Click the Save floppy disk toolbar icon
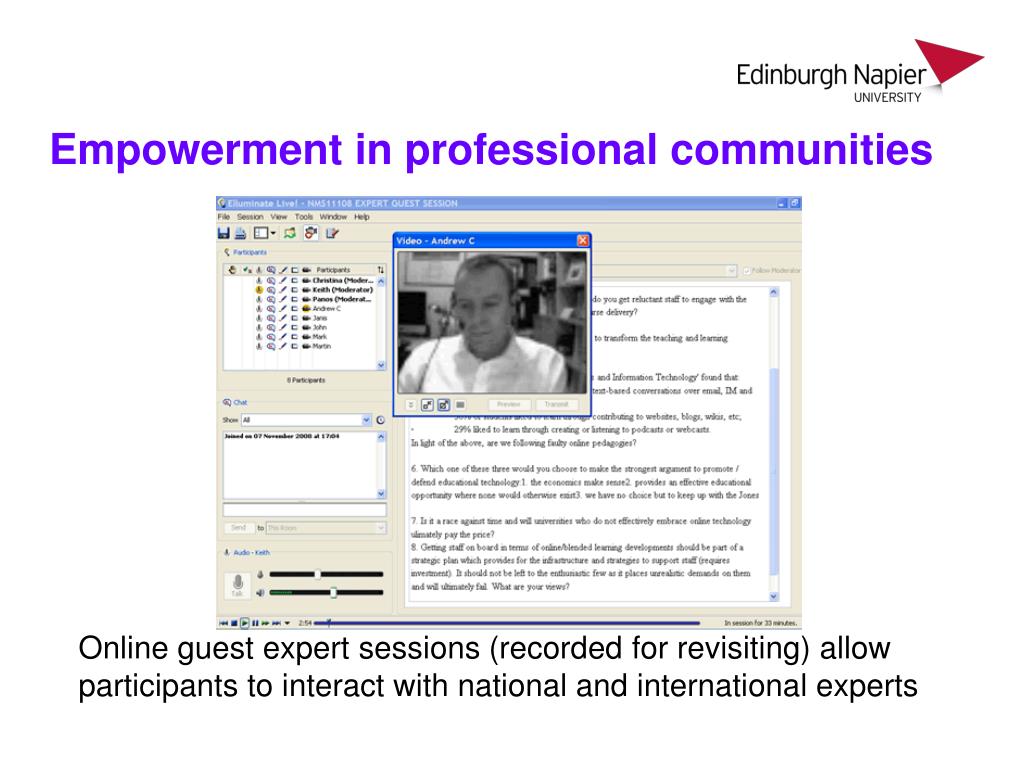The width and height of the screenshot is (1024, 768). [x=223, y=233]
